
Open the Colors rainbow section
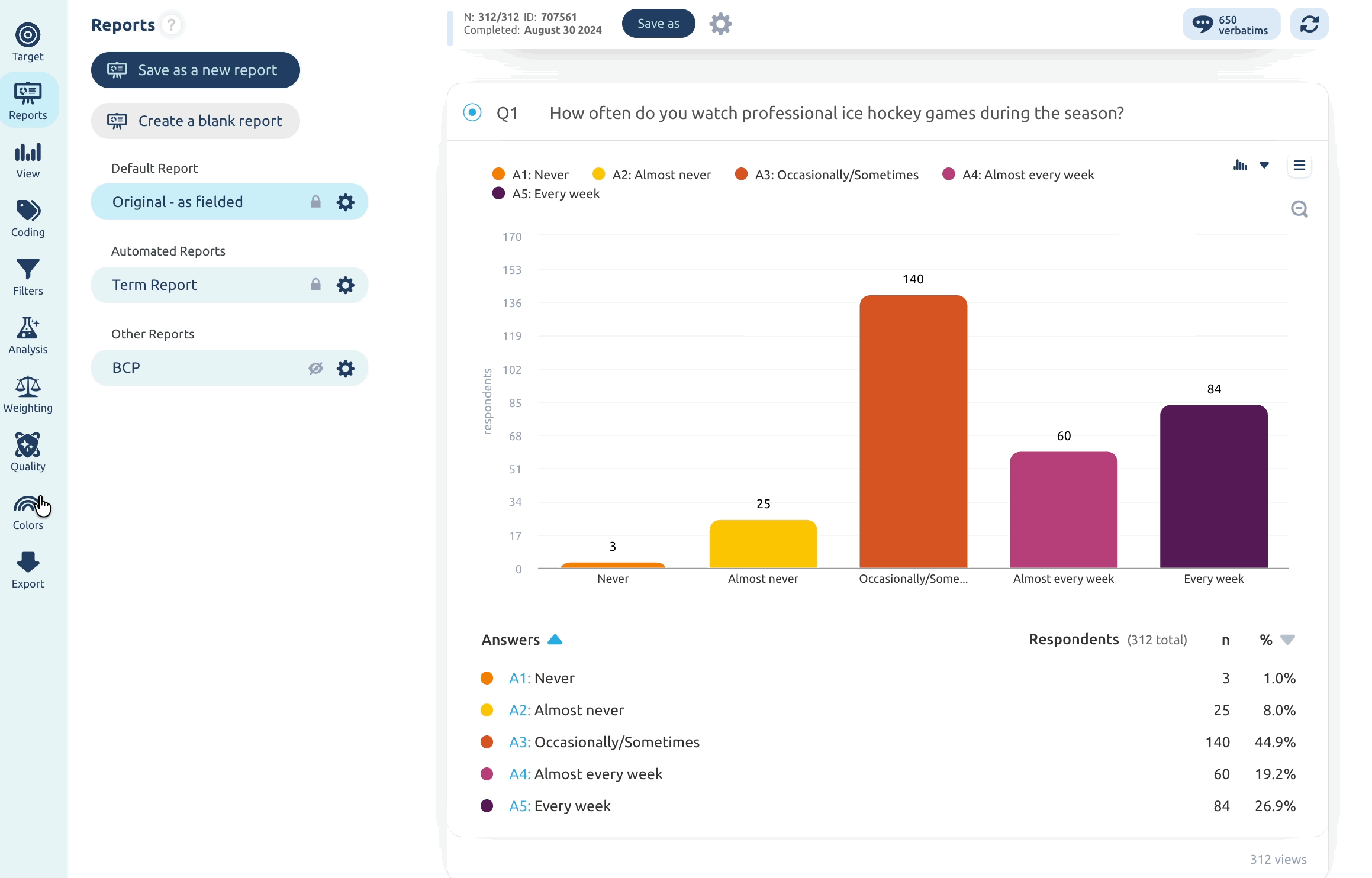(28, 511)
